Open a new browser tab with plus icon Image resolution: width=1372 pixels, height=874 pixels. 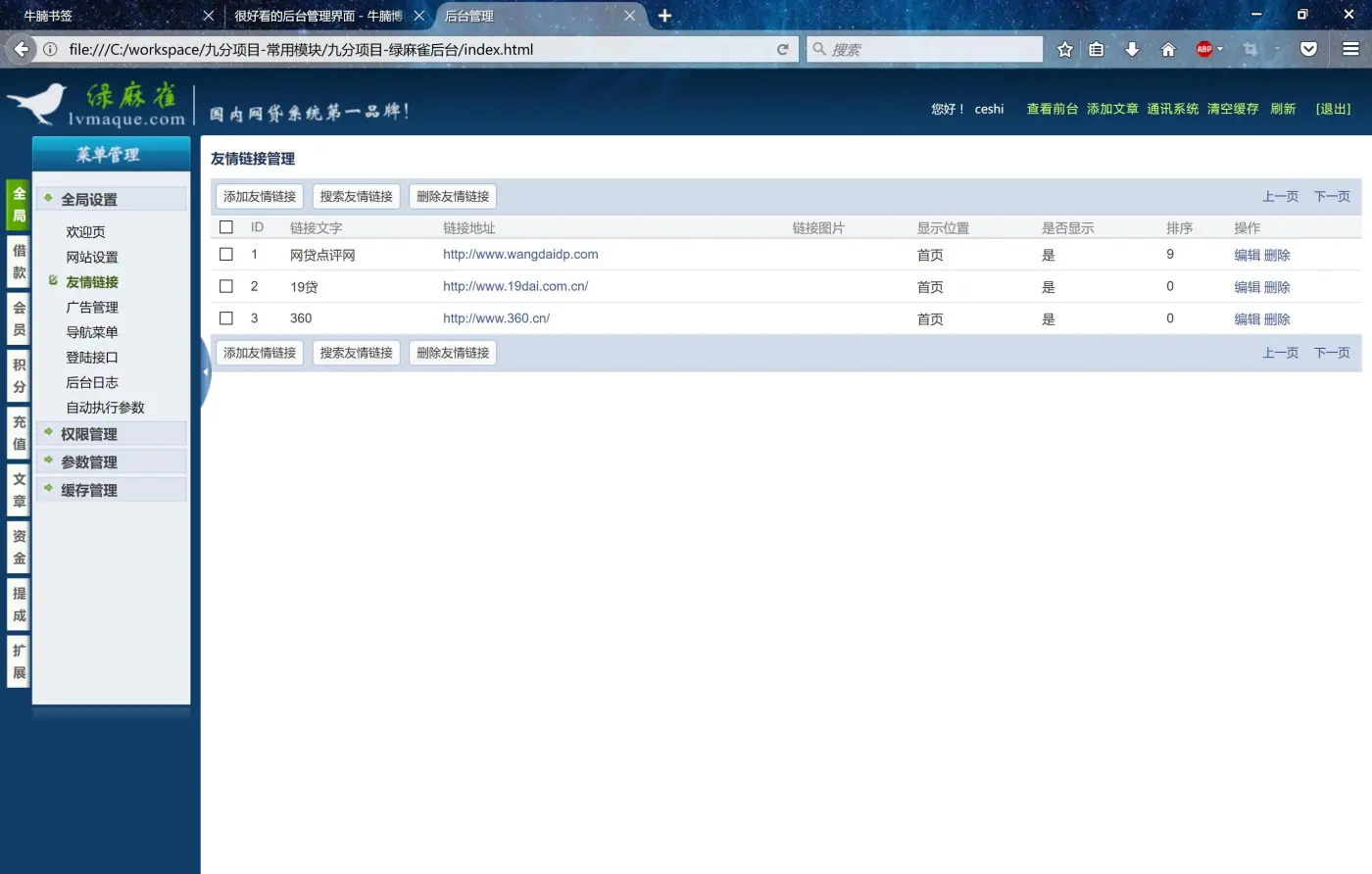point(664,16)
